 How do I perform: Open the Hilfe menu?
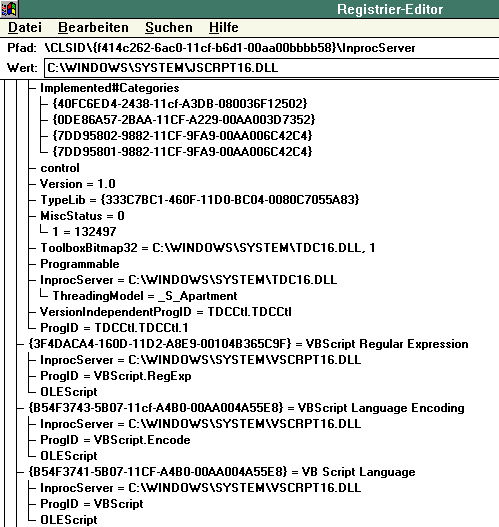[x=223, y=27]
